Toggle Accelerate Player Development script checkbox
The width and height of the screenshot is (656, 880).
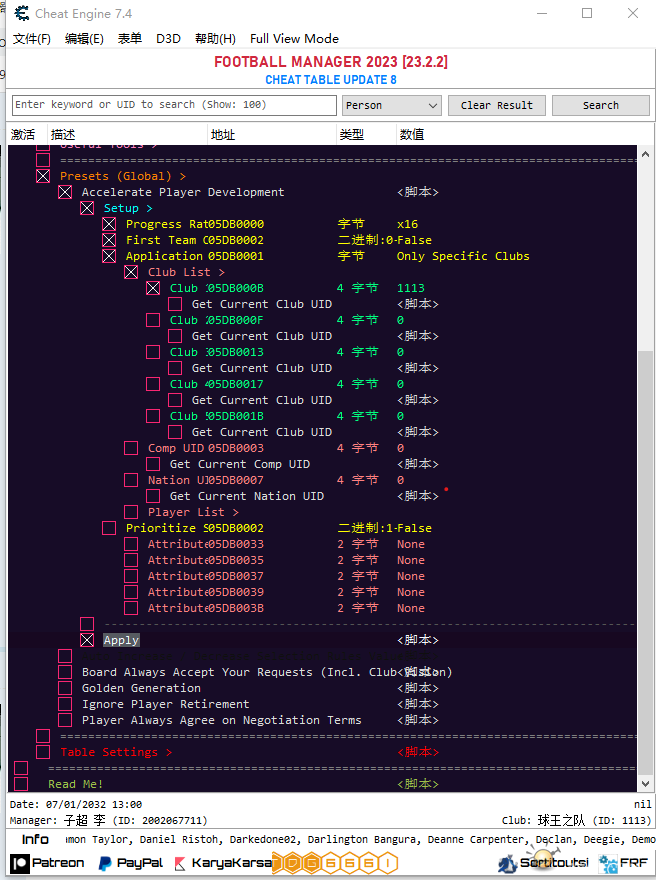pos(65,192)
